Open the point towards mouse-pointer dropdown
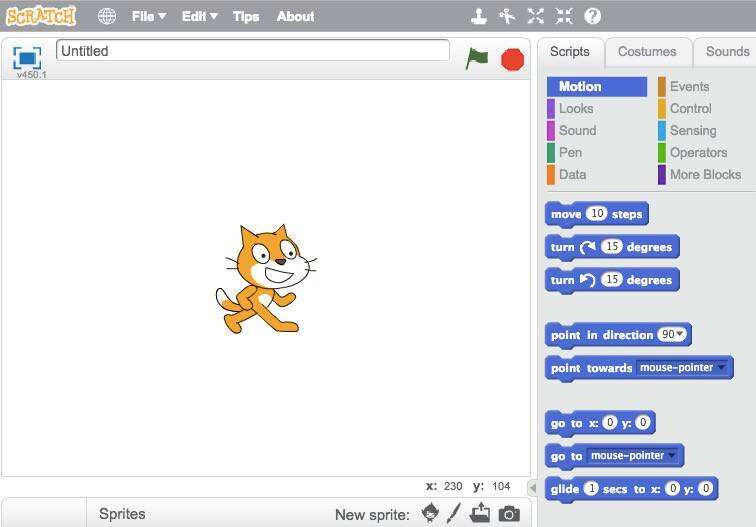The width and height of the screenshot is (756, 527). tap(721, 368)
